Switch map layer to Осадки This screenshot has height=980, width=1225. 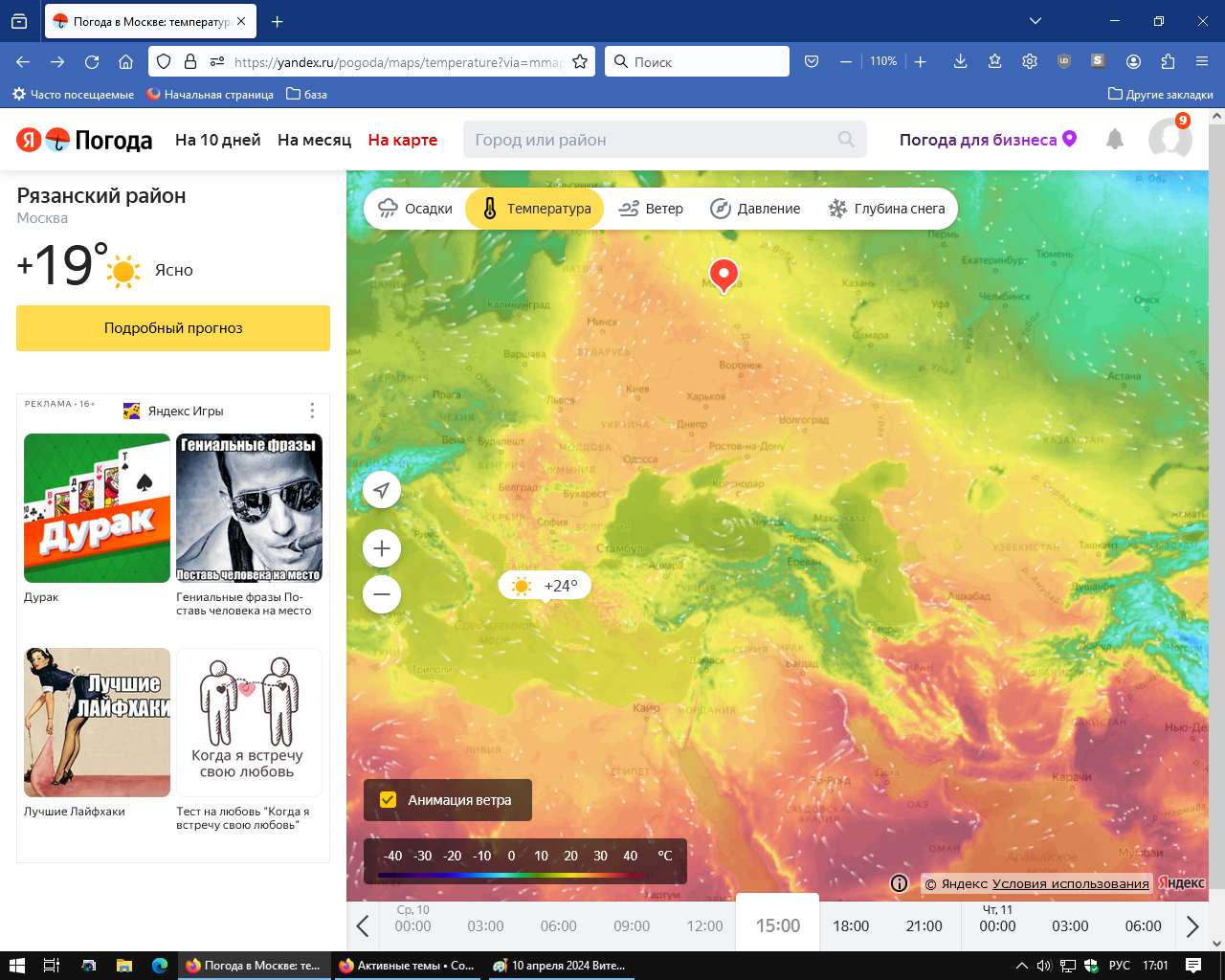[x=415, y=209]
